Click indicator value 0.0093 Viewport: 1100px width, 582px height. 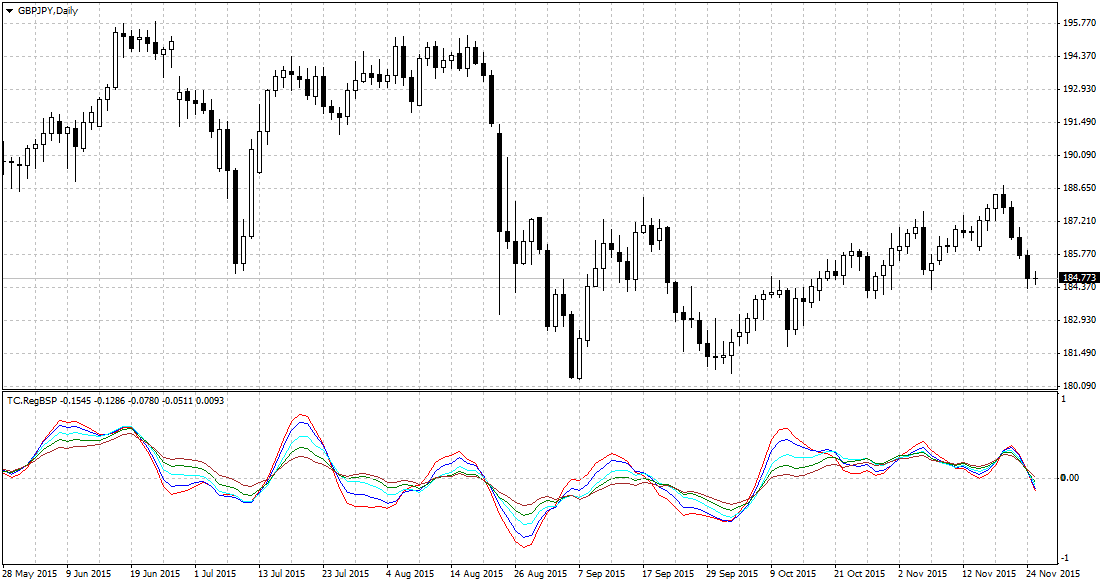point(210,400)
